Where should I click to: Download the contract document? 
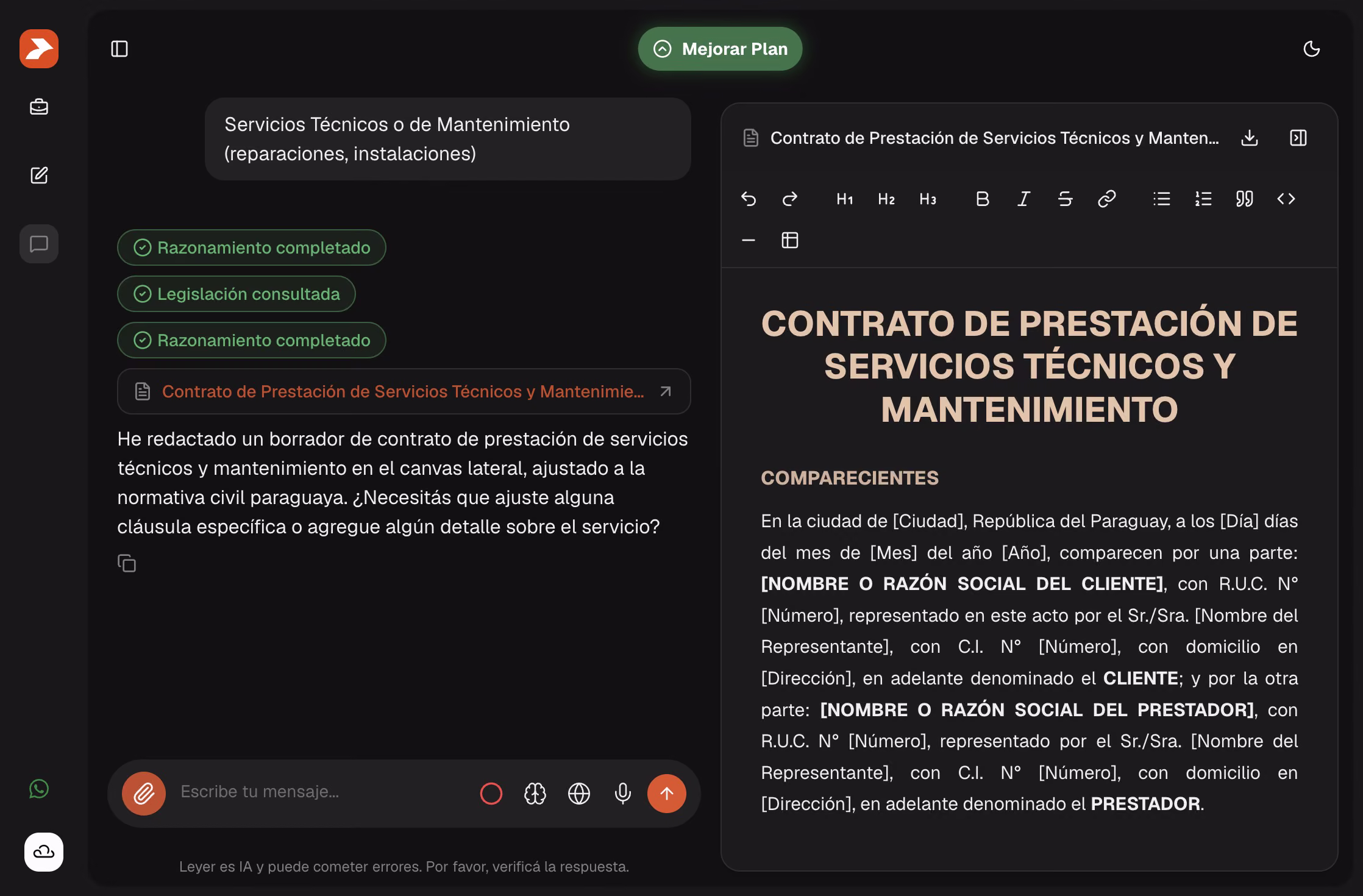click(x=1250, y=138)
